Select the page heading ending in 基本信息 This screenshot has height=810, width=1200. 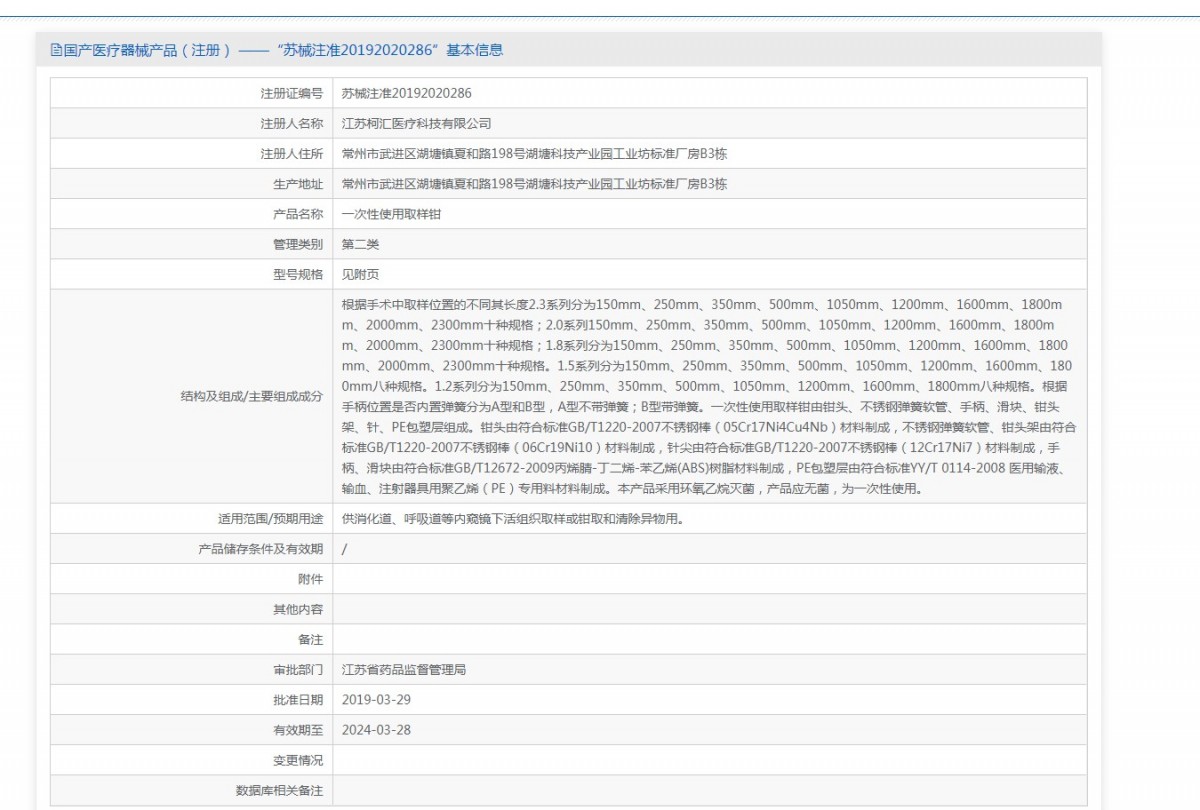tap(283, 50)
